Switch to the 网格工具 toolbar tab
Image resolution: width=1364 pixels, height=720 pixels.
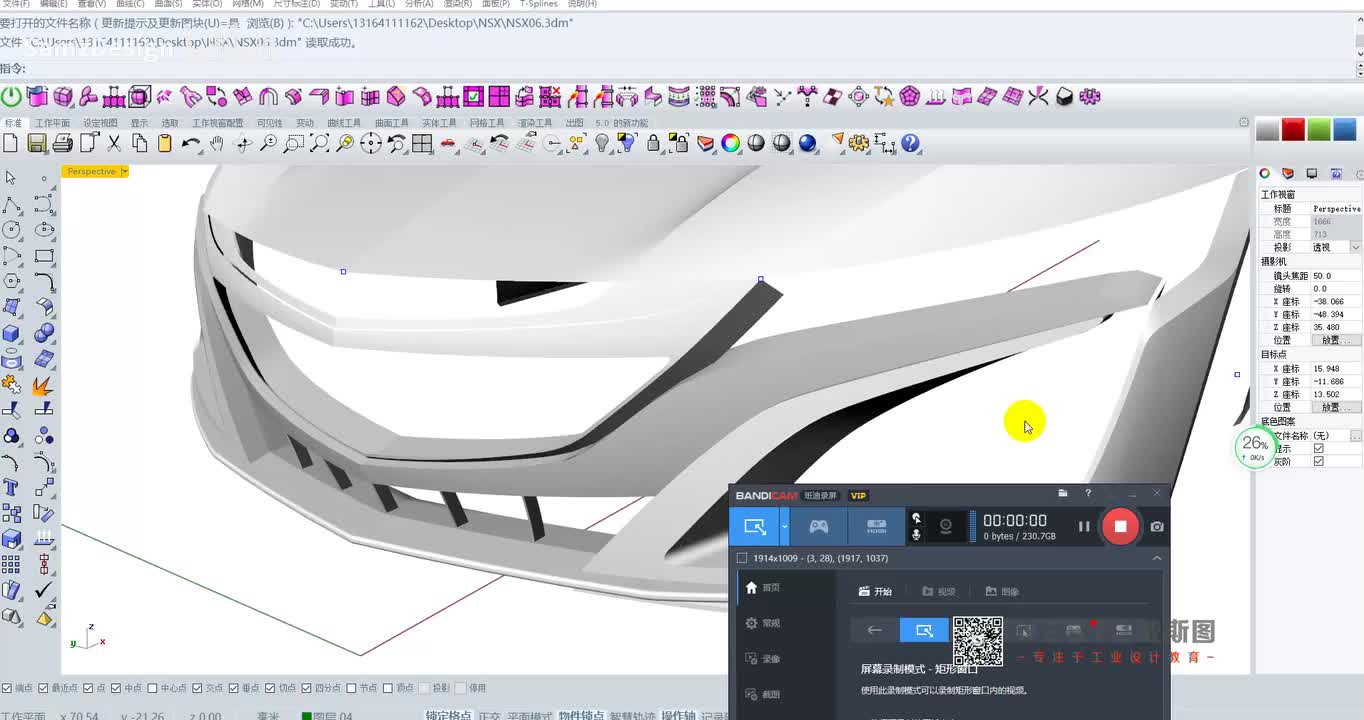click(487, 123)
